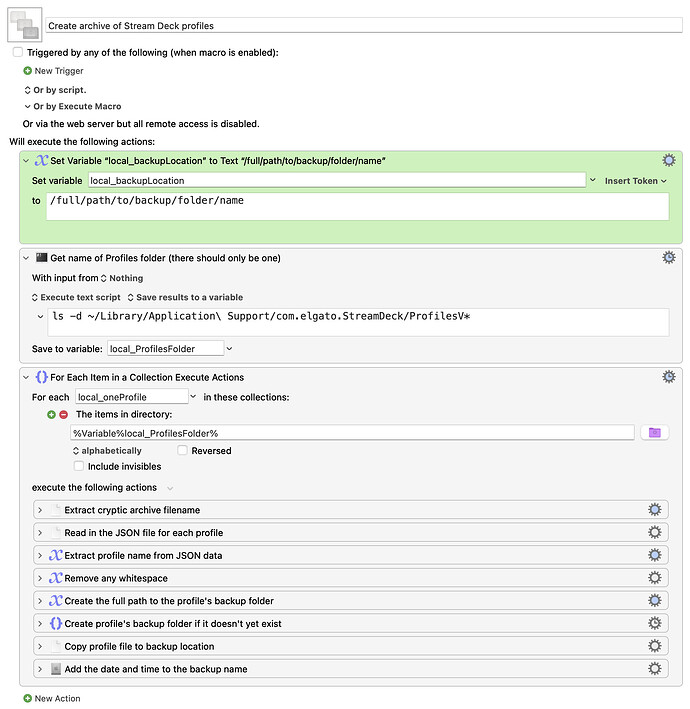This screenshot has height=709, width=690.
Task: Click X icon of 'Remove any whitespace' action
Action: coord(56,578)
